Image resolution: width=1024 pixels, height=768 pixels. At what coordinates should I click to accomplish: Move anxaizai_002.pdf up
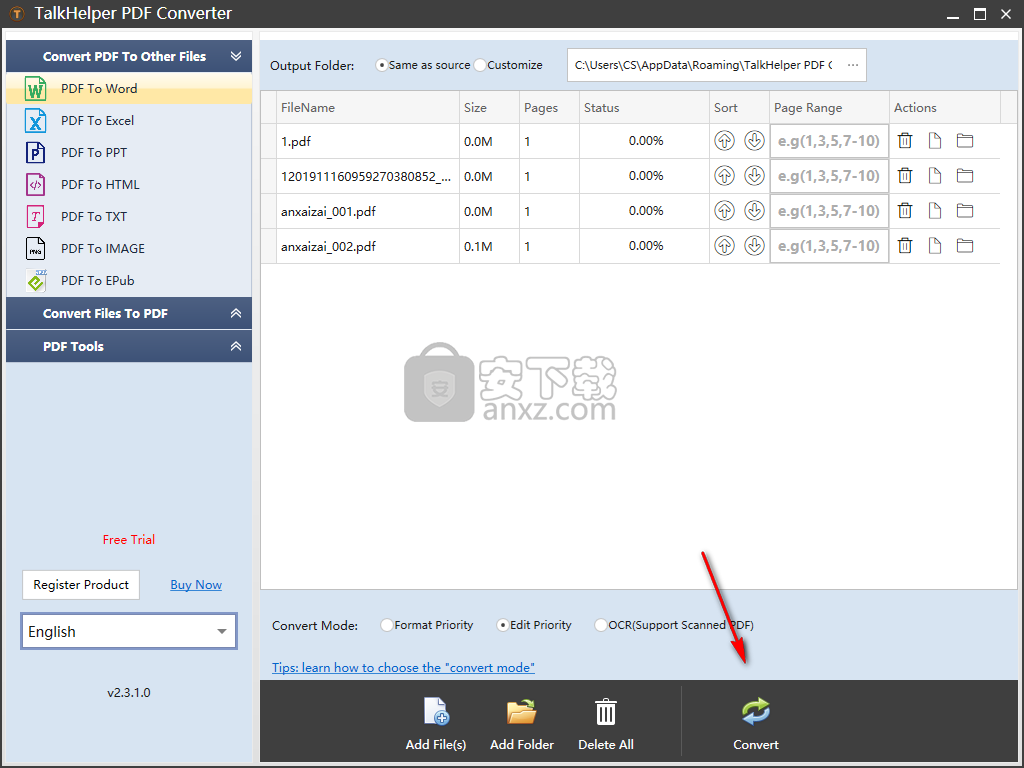[x=724, y=246]
